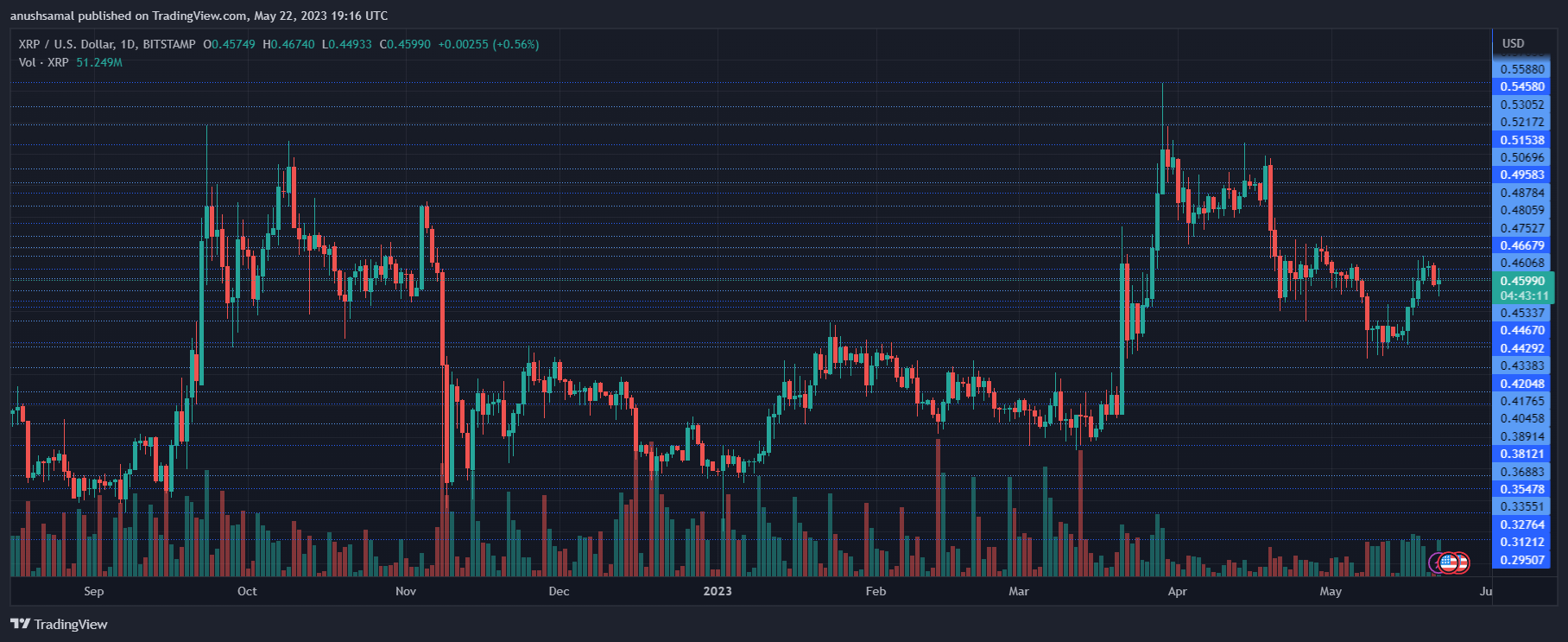Select the 0.51538 highlighted price level label

pos(1521,140)
